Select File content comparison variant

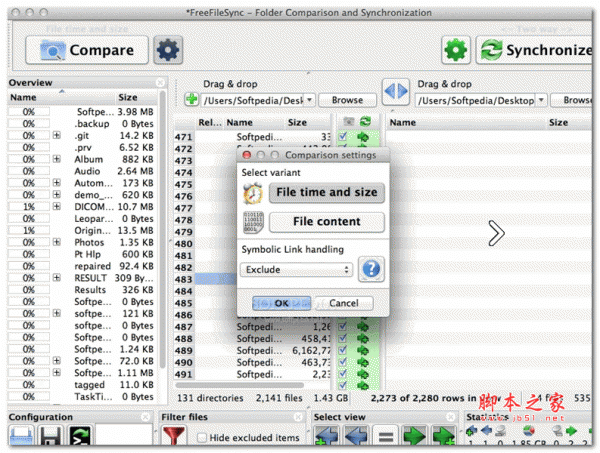pyautogui.click(x=327, y=222)
